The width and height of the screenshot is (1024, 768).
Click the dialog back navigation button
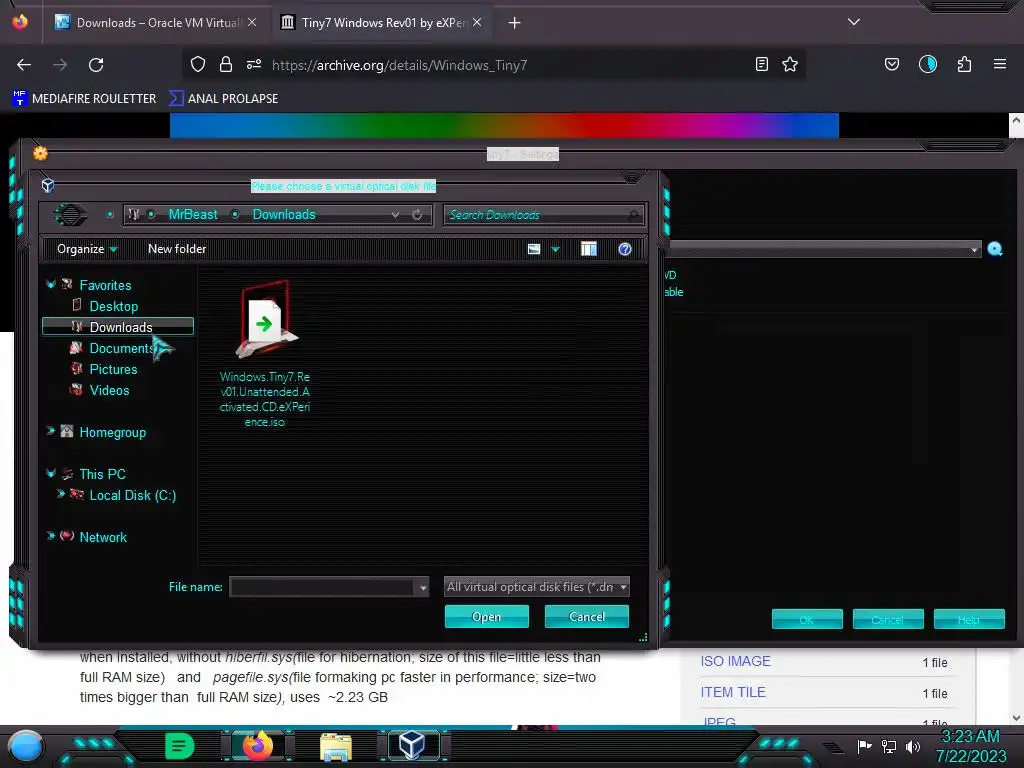pyautogui.click(x=70, y=214)
